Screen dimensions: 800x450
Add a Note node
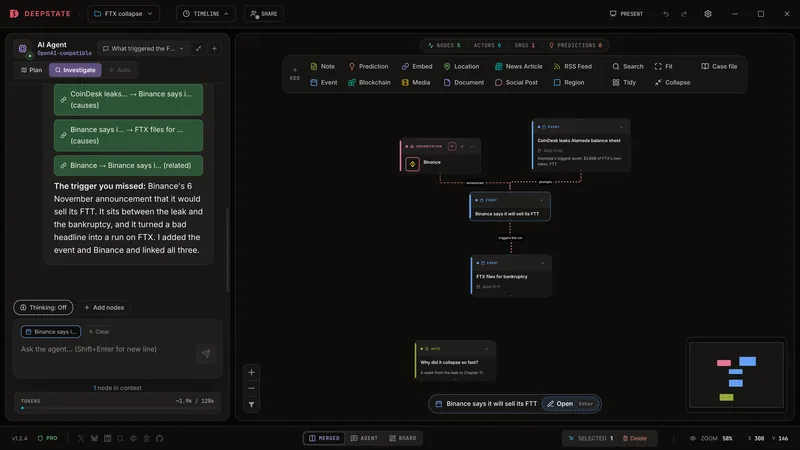coord(322,66)
